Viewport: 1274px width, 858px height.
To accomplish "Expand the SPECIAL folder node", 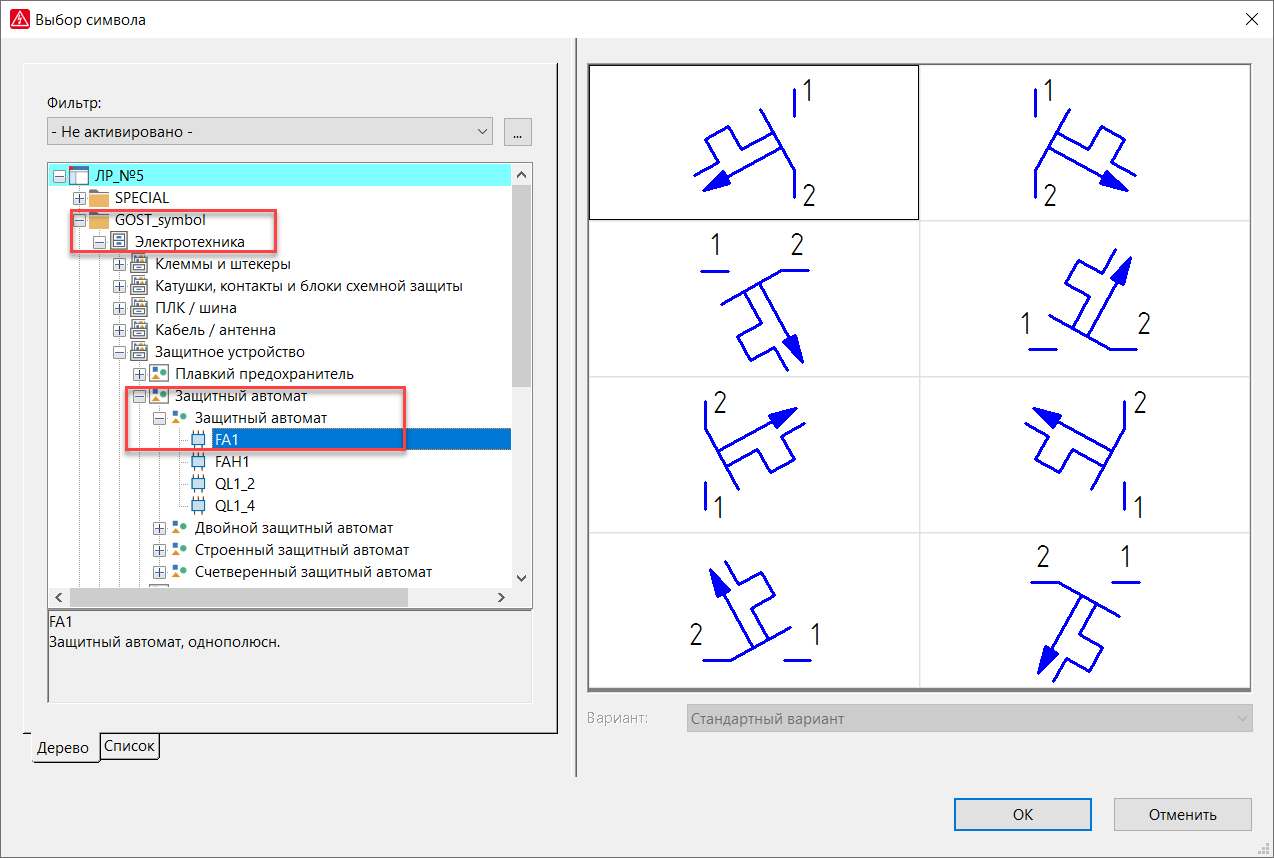I will click(79, 198).
